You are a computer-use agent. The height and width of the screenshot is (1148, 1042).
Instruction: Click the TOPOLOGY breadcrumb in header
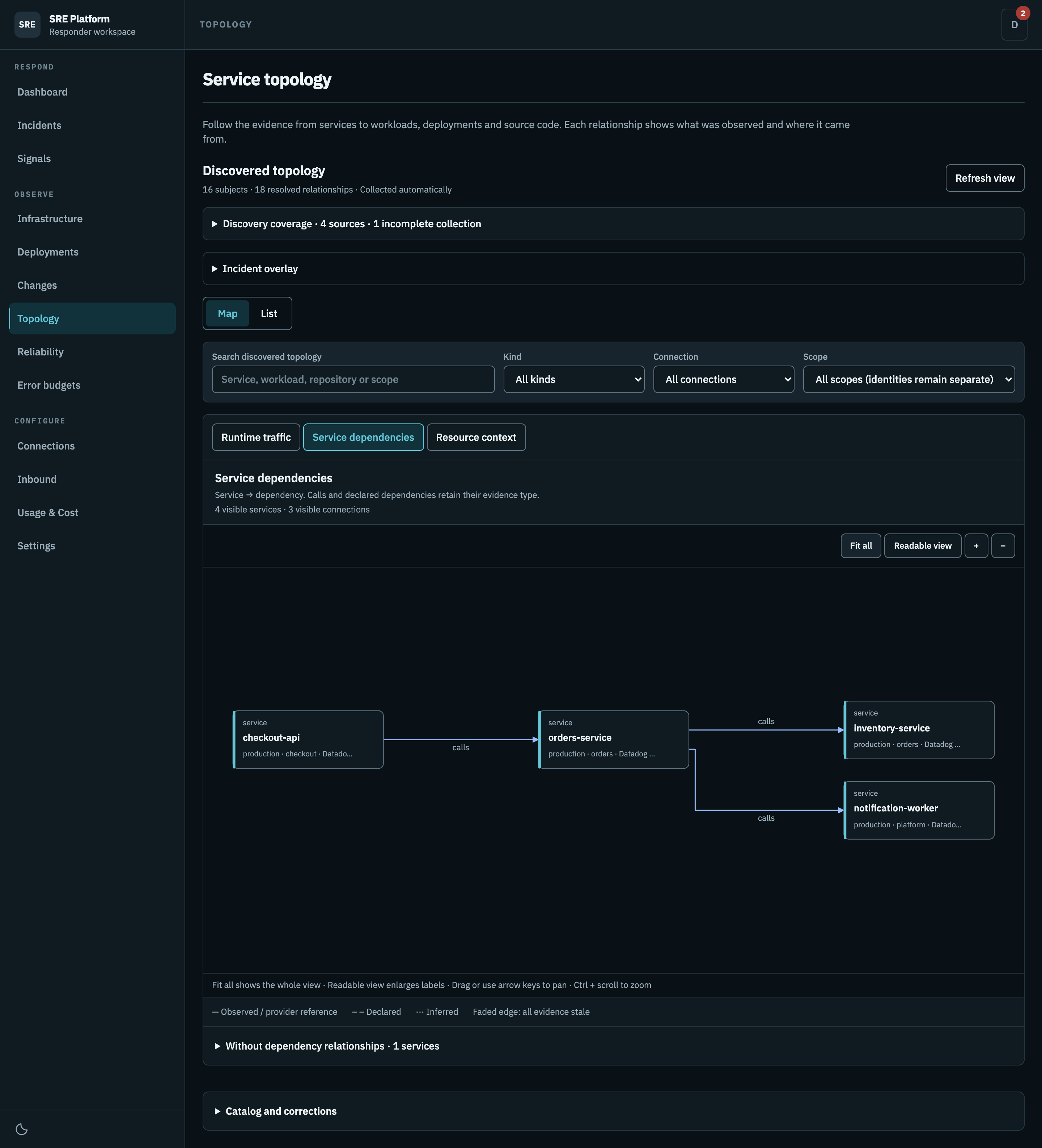(225, 25)
